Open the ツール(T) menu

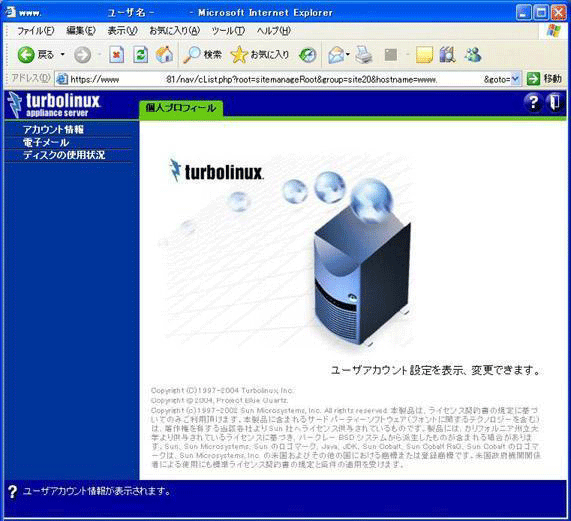click(x=228, y=31)
